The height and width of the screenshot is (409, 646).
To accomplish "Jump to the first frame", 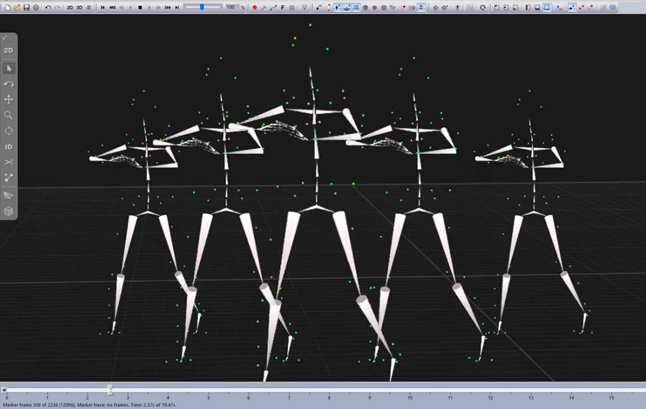I will 103,7.
